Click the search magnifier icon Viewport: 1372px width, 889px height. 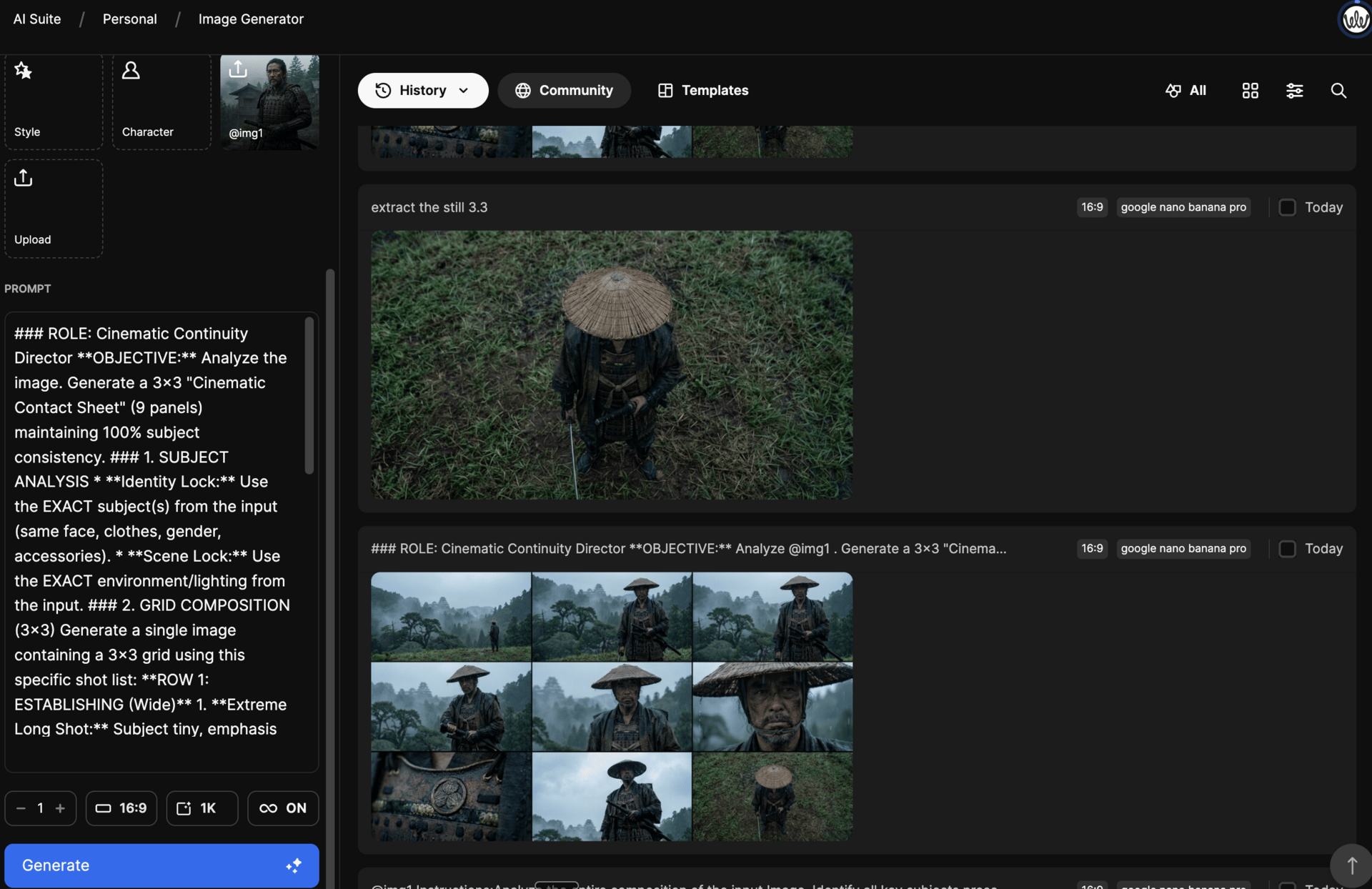click(x=1338, y=90)
